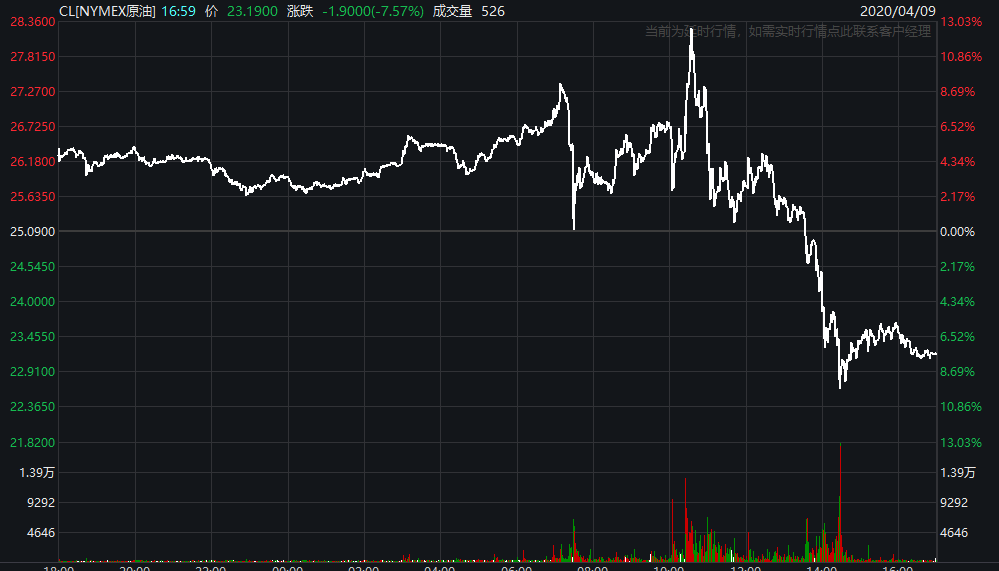
Task: Click the right-axis 9292 volume label
Action: click(954, 503)
